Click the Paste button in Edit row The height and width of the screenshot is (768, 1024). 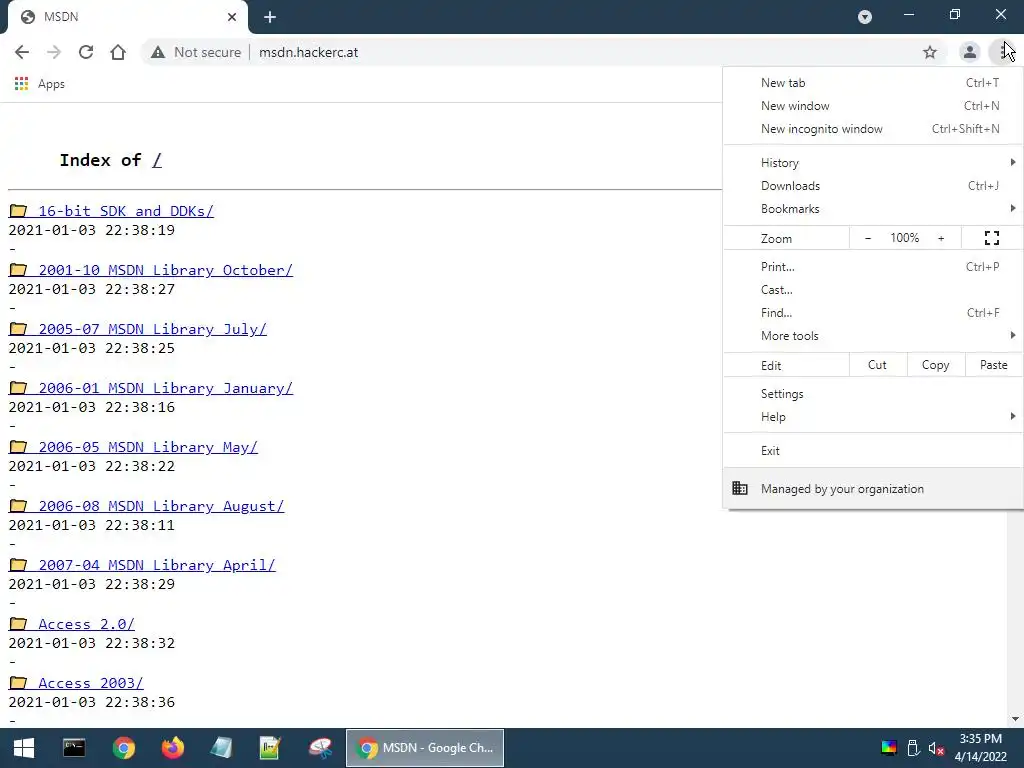click(993, 365)
